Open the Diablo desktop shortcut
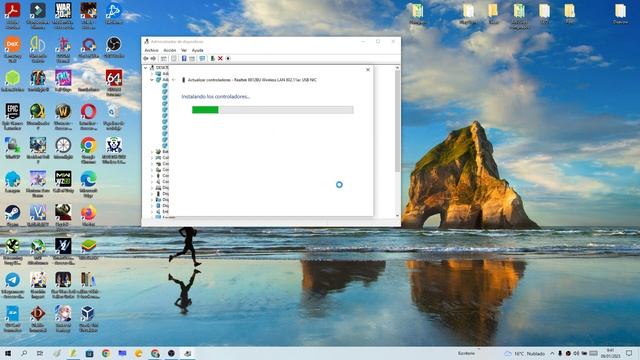This screenshot has width=640, height=360. tap(38, 318)
